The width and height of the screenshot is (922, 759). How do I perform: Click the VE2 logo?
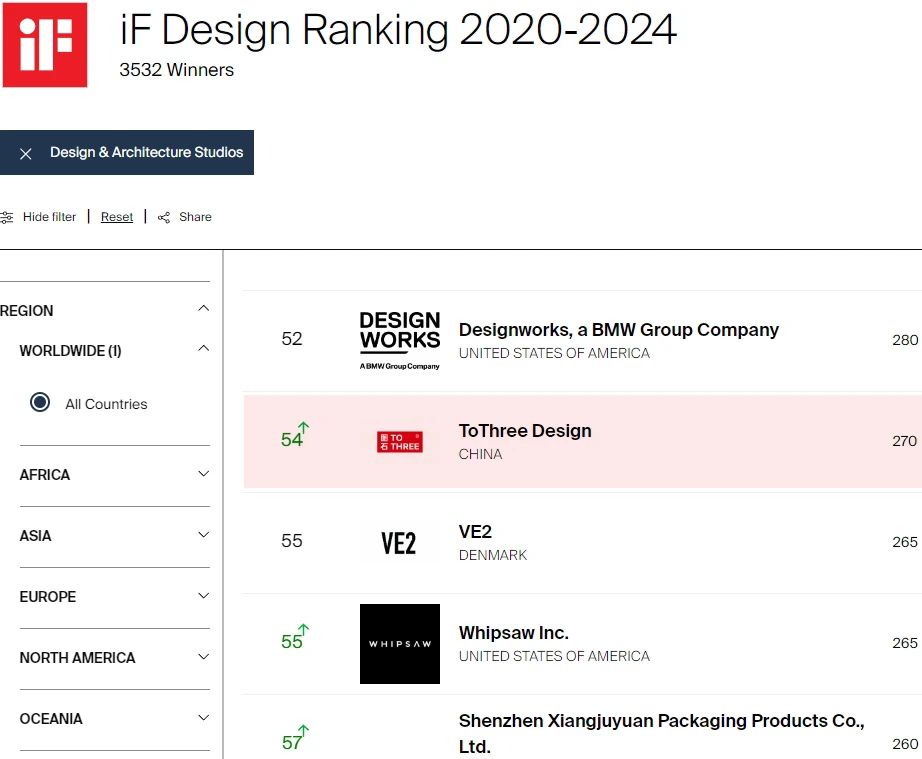(x=398, y=543)
